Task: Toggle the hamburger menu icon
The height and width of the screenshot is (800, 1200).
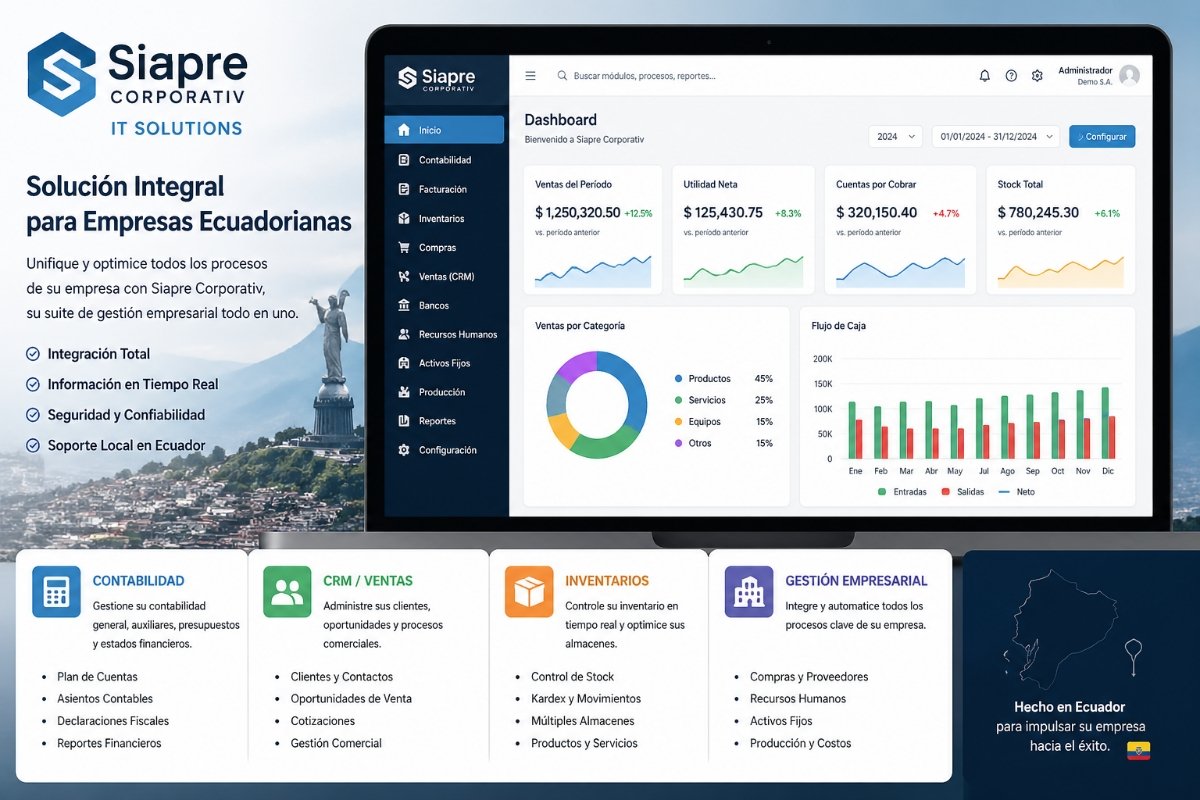Action: [x=531, y=76]
